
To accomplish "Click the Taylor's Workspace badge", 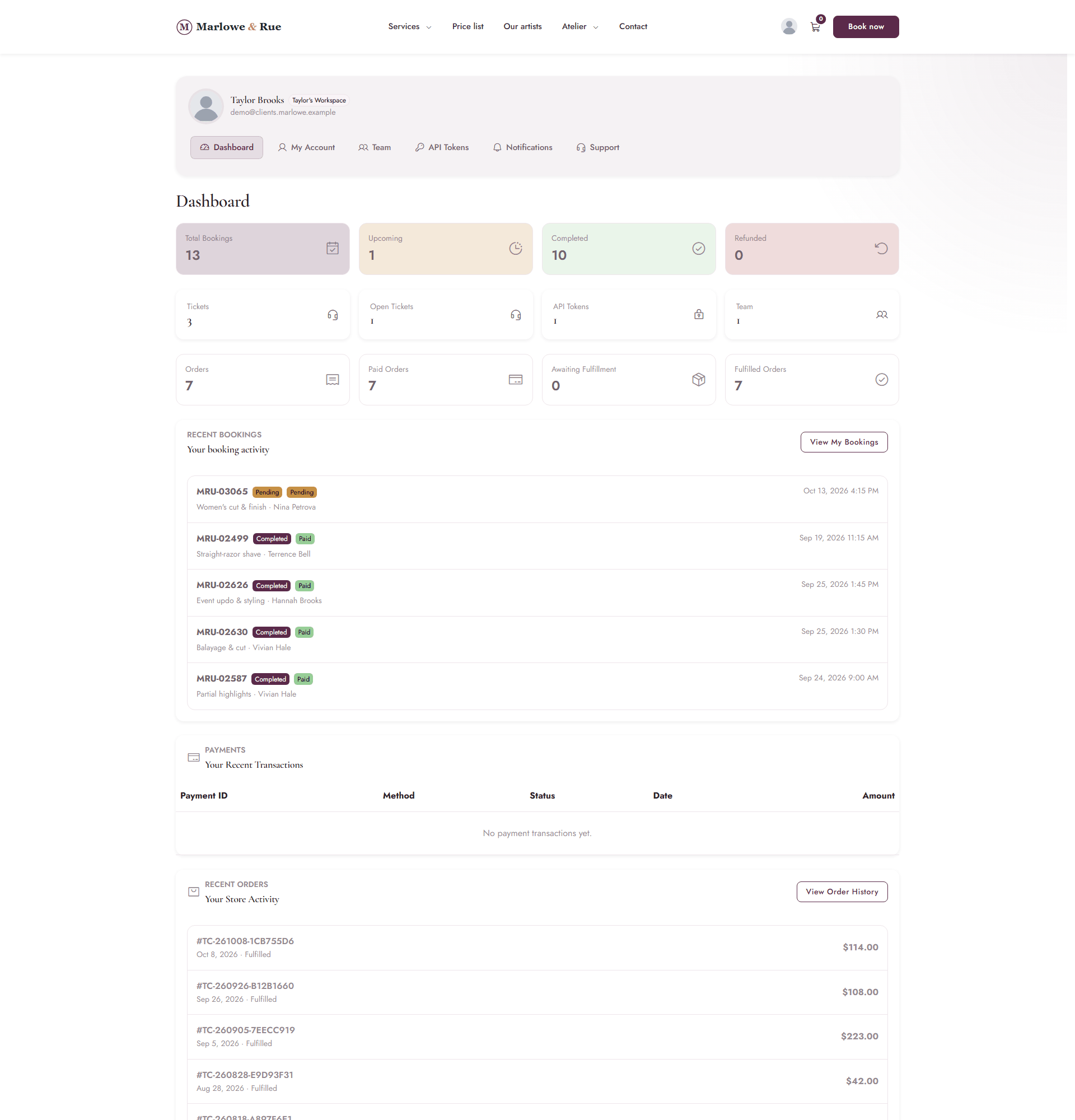I will click(x=319, y=101).
